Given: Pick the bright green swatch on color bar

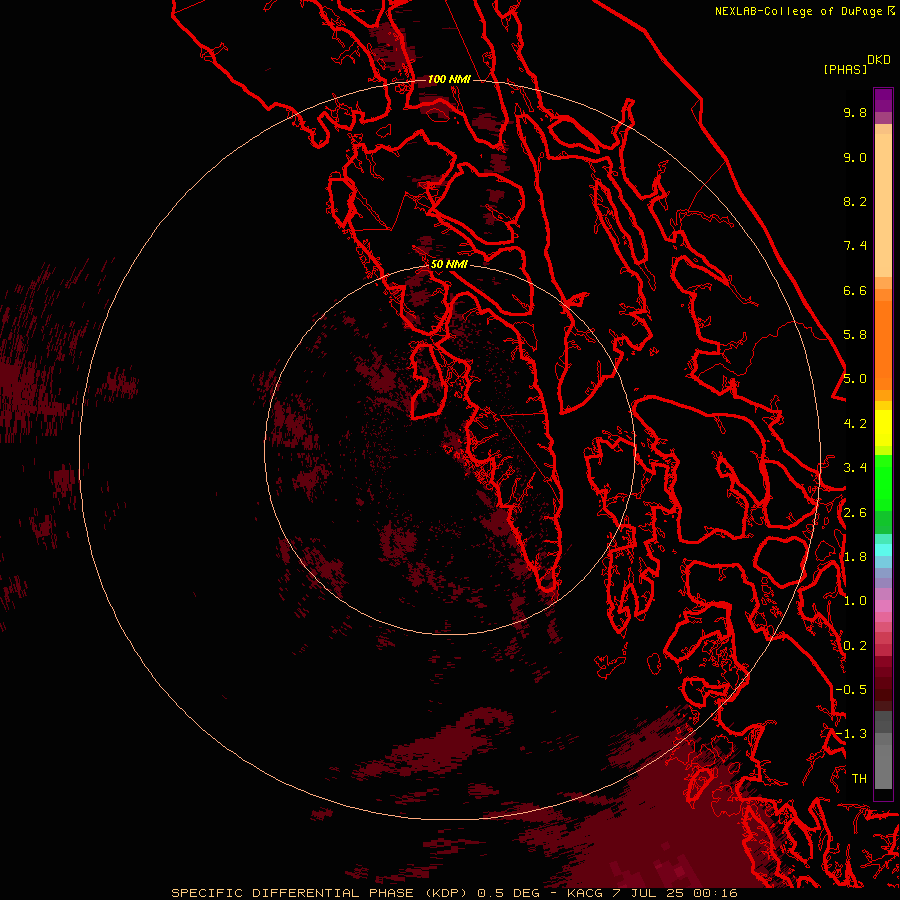Looking at the screenshot, I should [883, 482].
